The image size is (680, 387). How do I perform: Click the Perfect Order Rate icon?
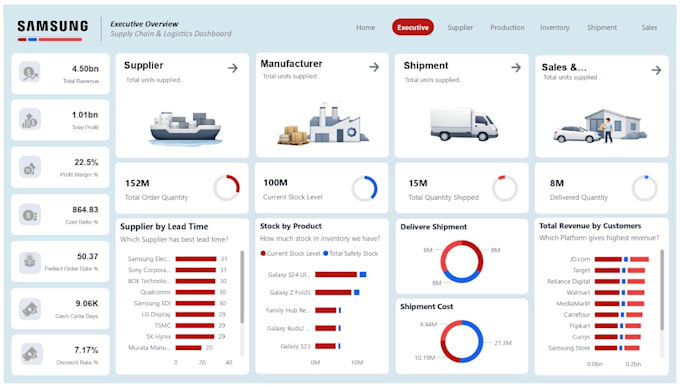click(30, 262)
